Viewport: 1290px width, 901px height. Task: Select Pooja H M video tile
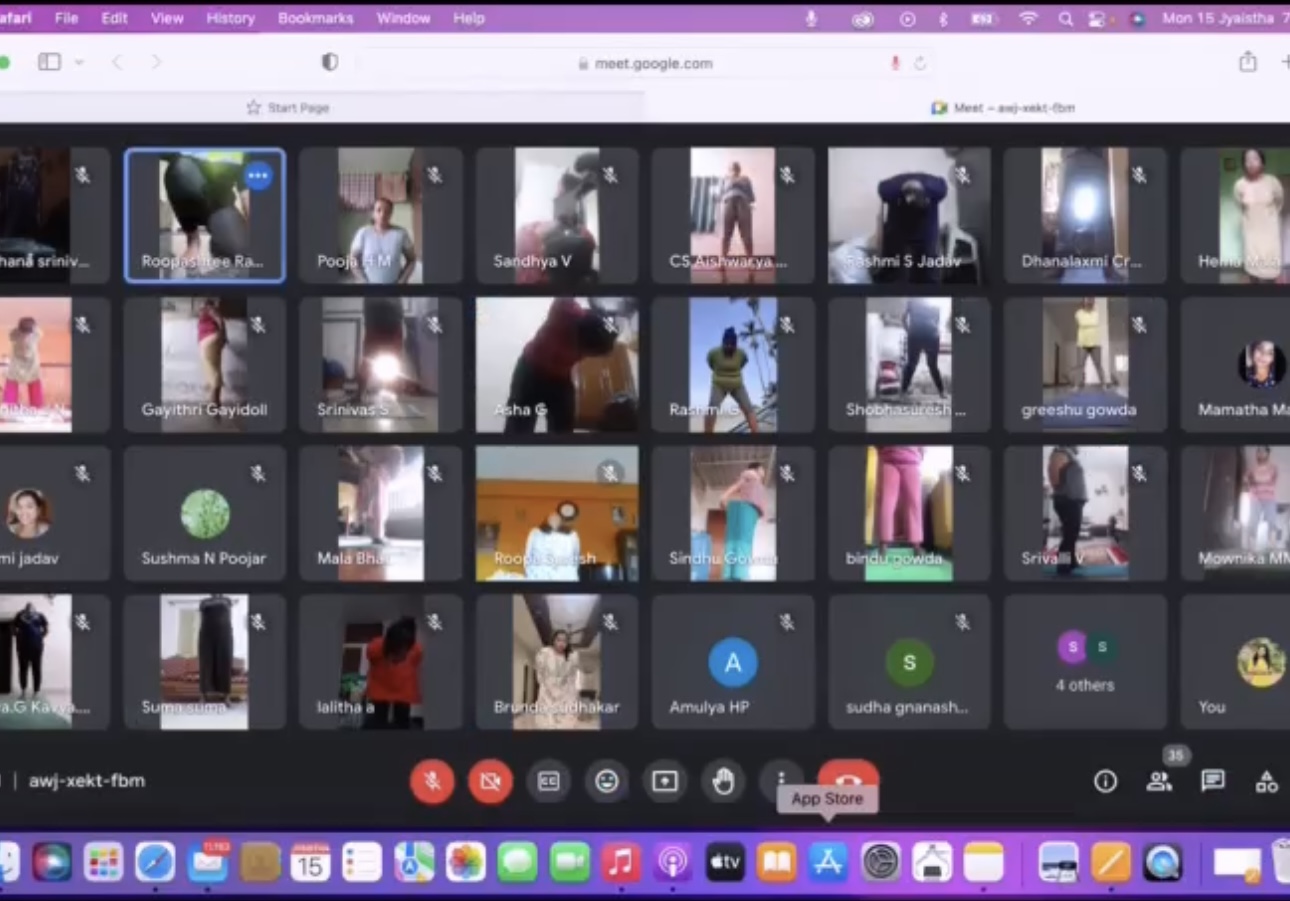380,215
